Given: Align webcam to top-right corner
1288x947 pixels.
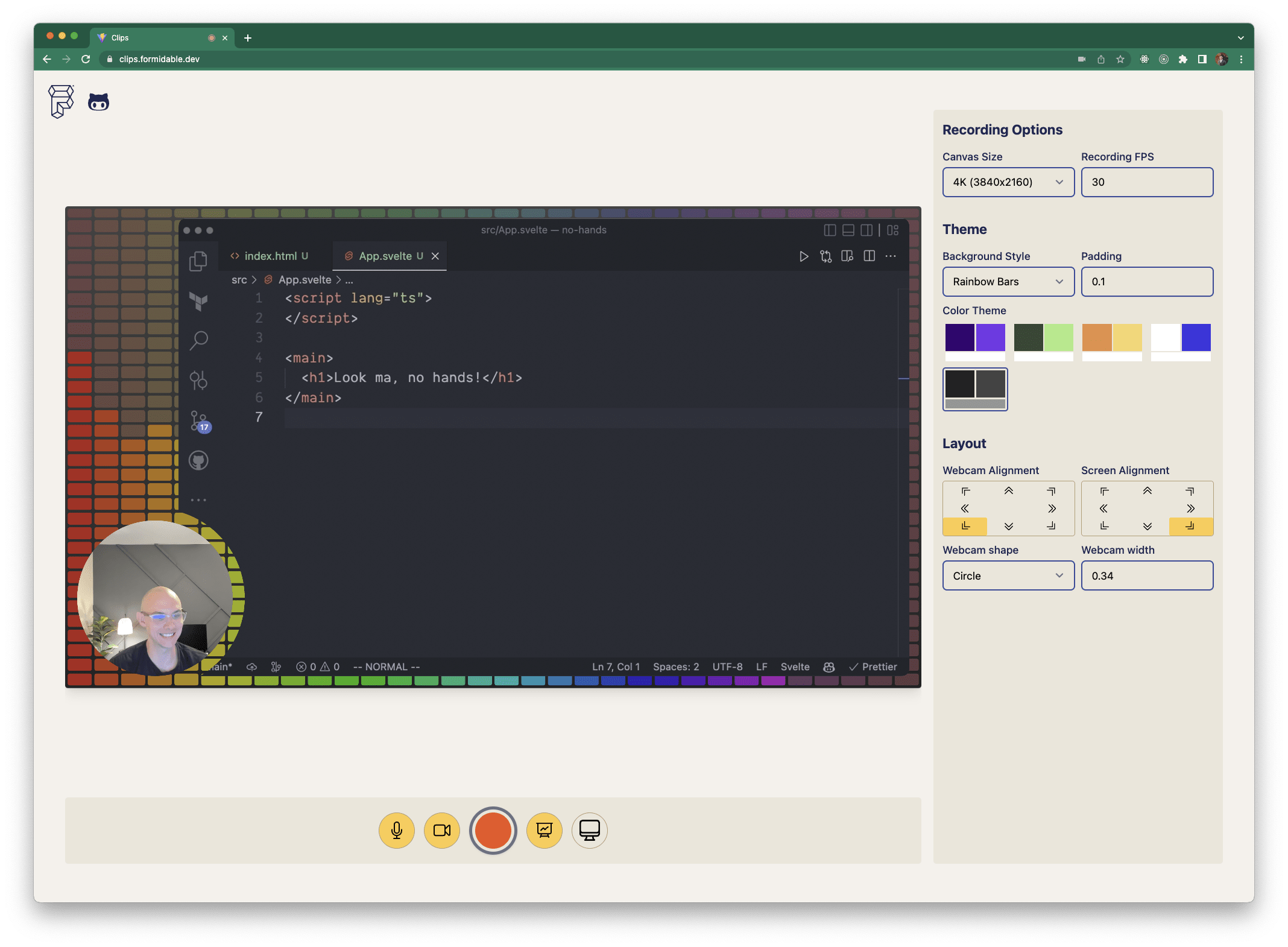Looking at the screenshot, I should 1051,491.
